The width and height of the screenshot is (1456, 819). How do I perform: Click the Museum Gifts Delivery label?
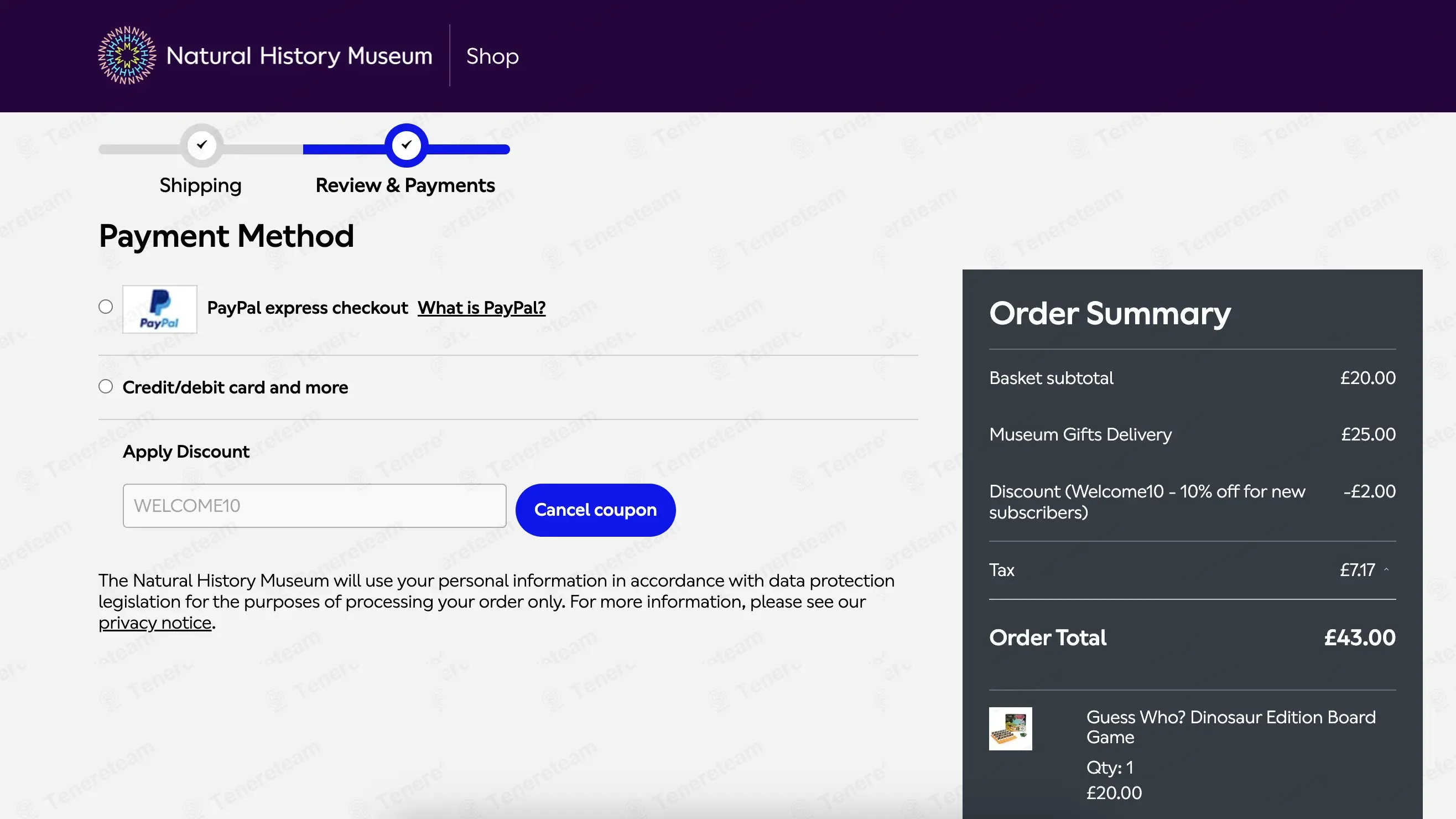1081,434
